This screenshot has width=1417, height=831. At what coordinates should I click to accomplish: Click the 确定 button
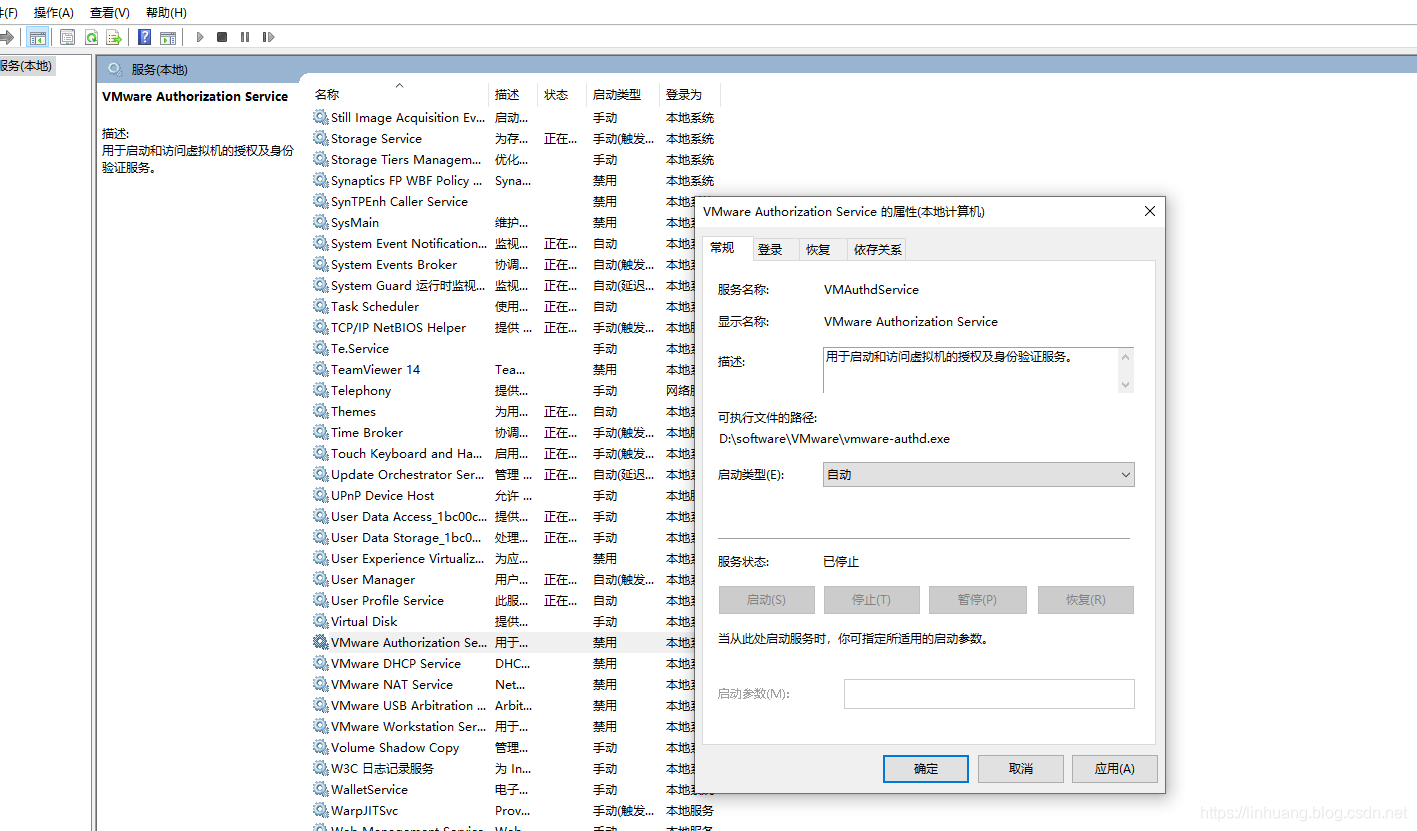[x=926, y=768]
